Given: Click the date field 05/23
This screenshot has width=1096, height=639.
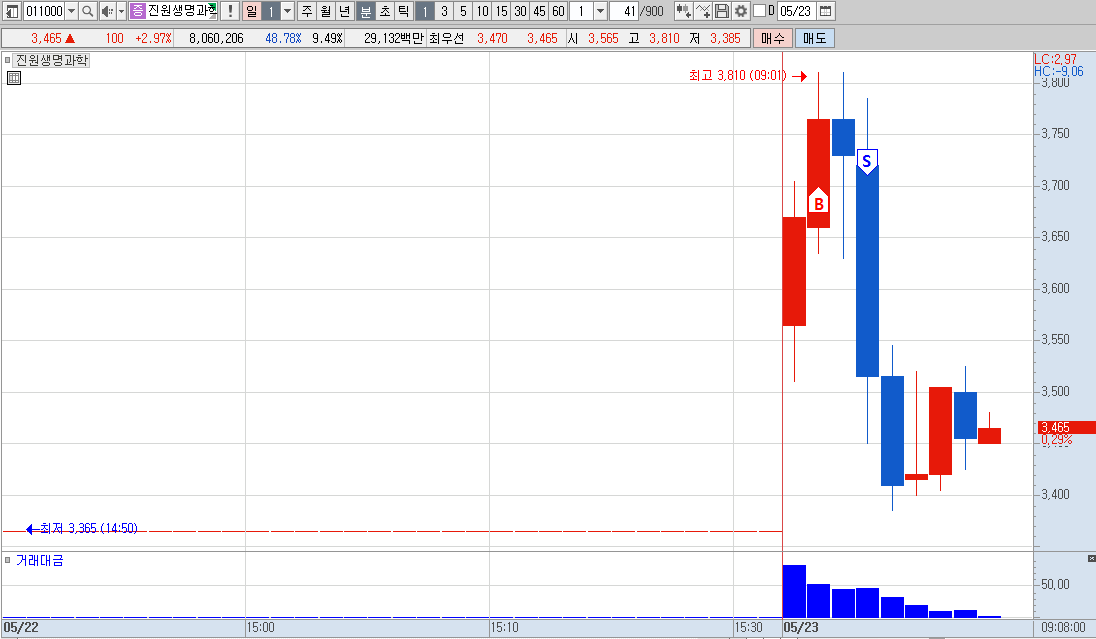Looking at the screenshot, I should coord(796,11).
